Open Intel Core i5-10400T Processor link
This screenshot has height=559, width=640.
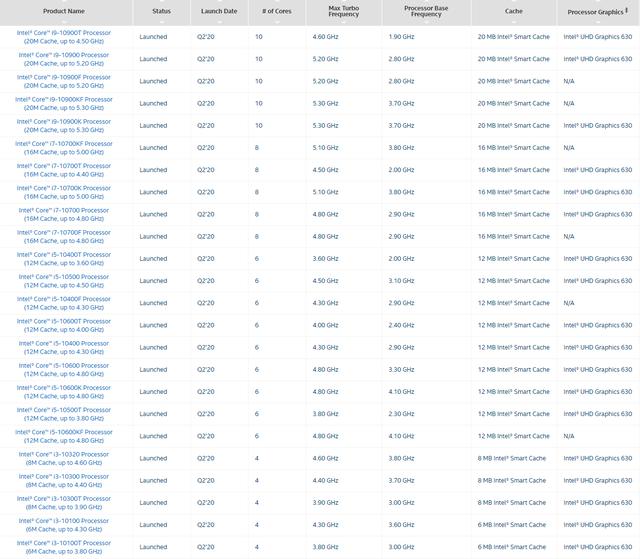tap(64, 259)
